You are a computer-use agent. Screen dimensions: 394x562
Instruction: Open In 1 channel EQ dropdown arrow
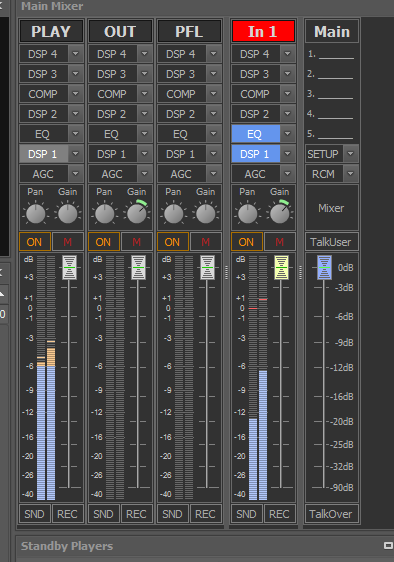(x=288, y=134)
